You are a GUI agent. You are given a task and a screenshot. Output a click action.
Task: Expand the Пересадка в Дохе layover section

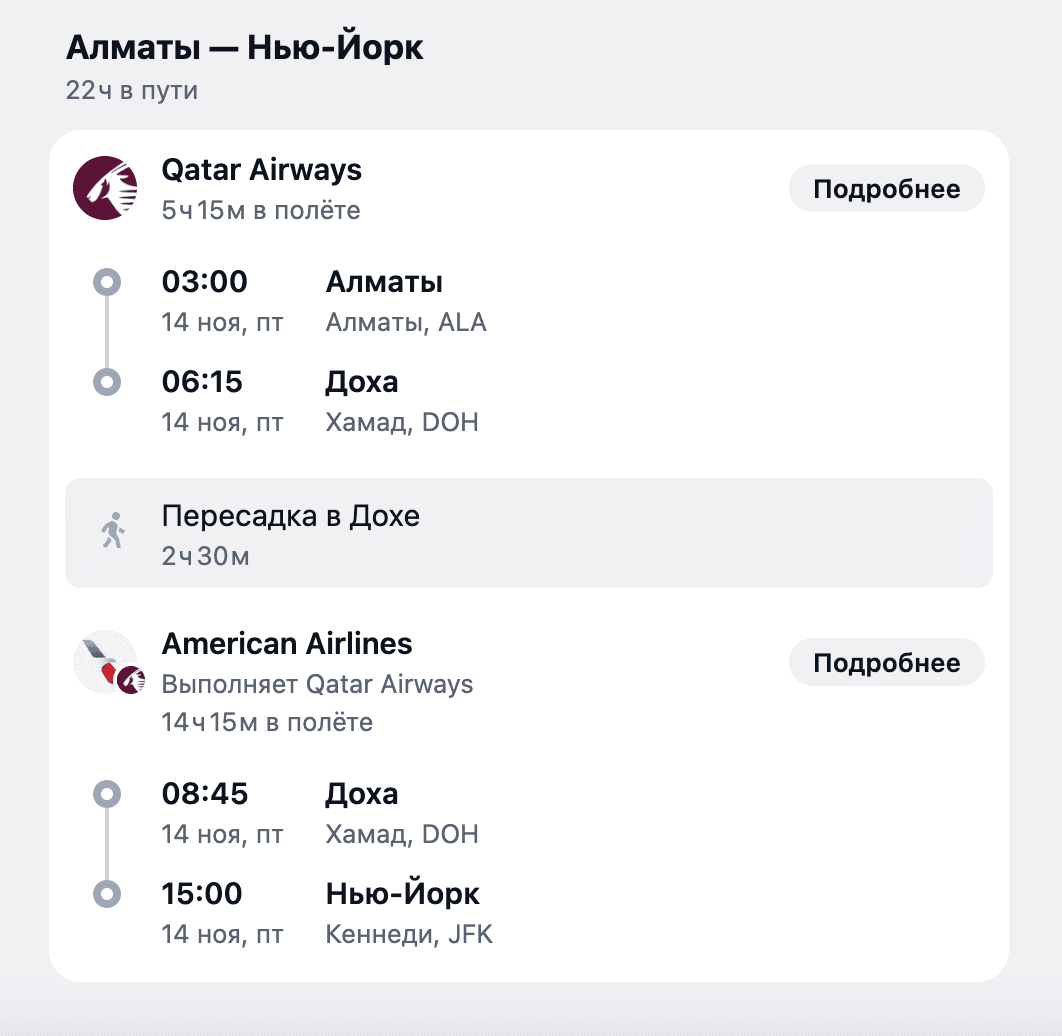click(290, 515)
